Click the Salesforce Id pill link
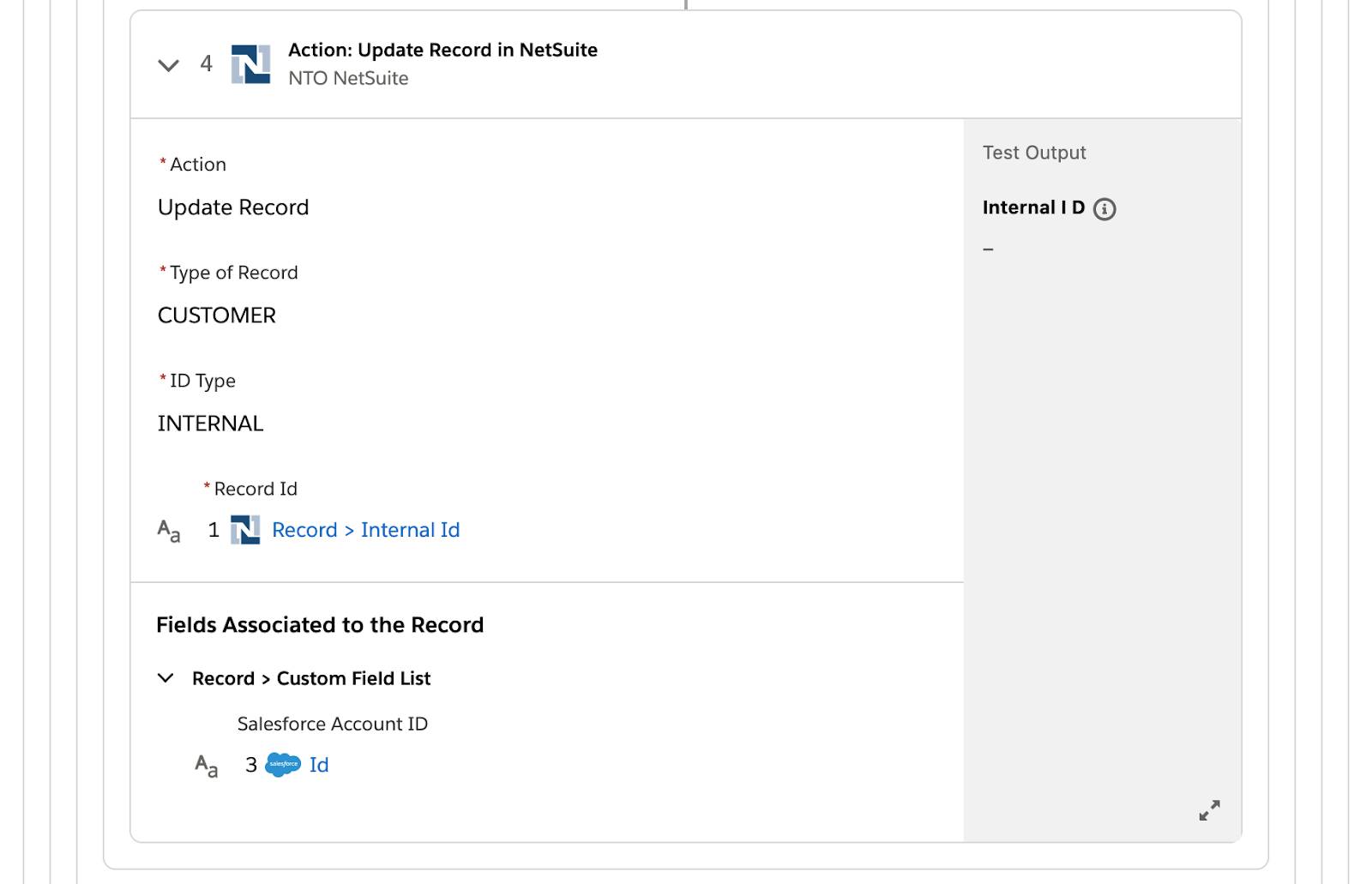This screenshot has height=884, width=1372. coord(319,765)
